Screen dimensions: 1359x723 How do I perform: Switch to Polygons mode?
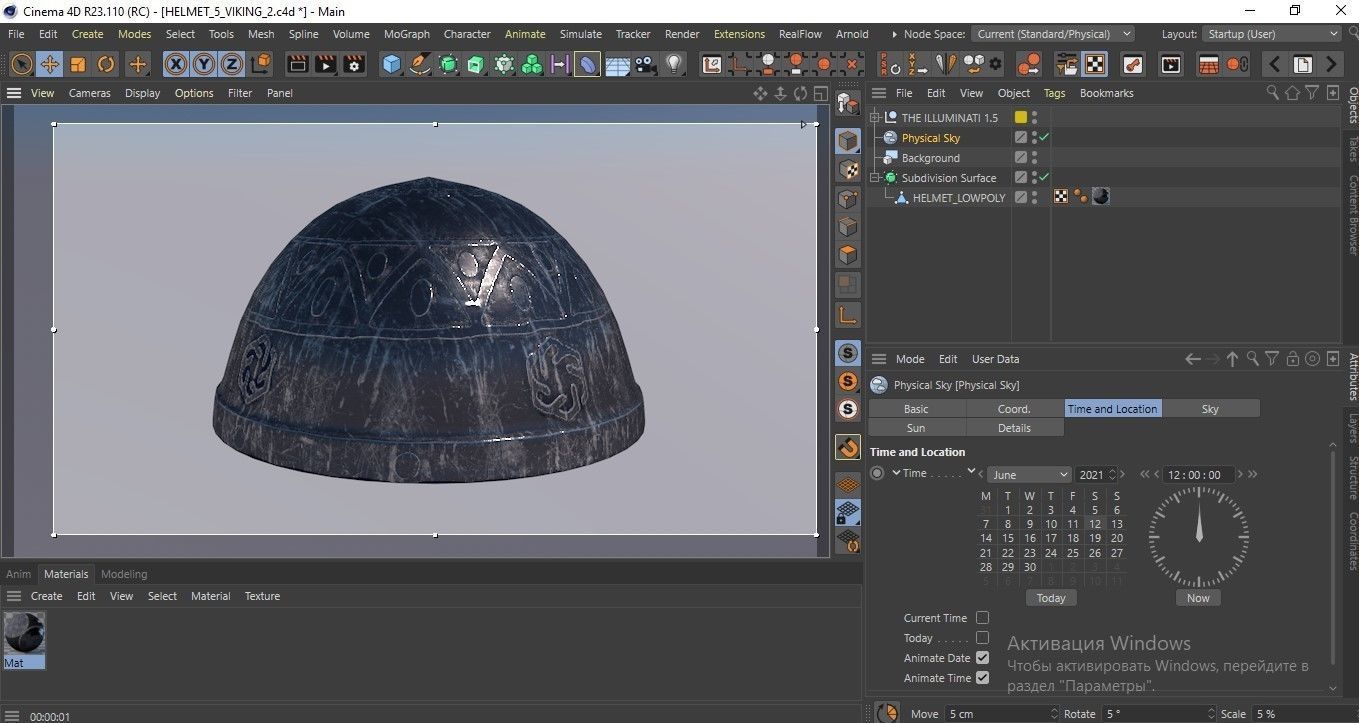click(x=848, y=254)
